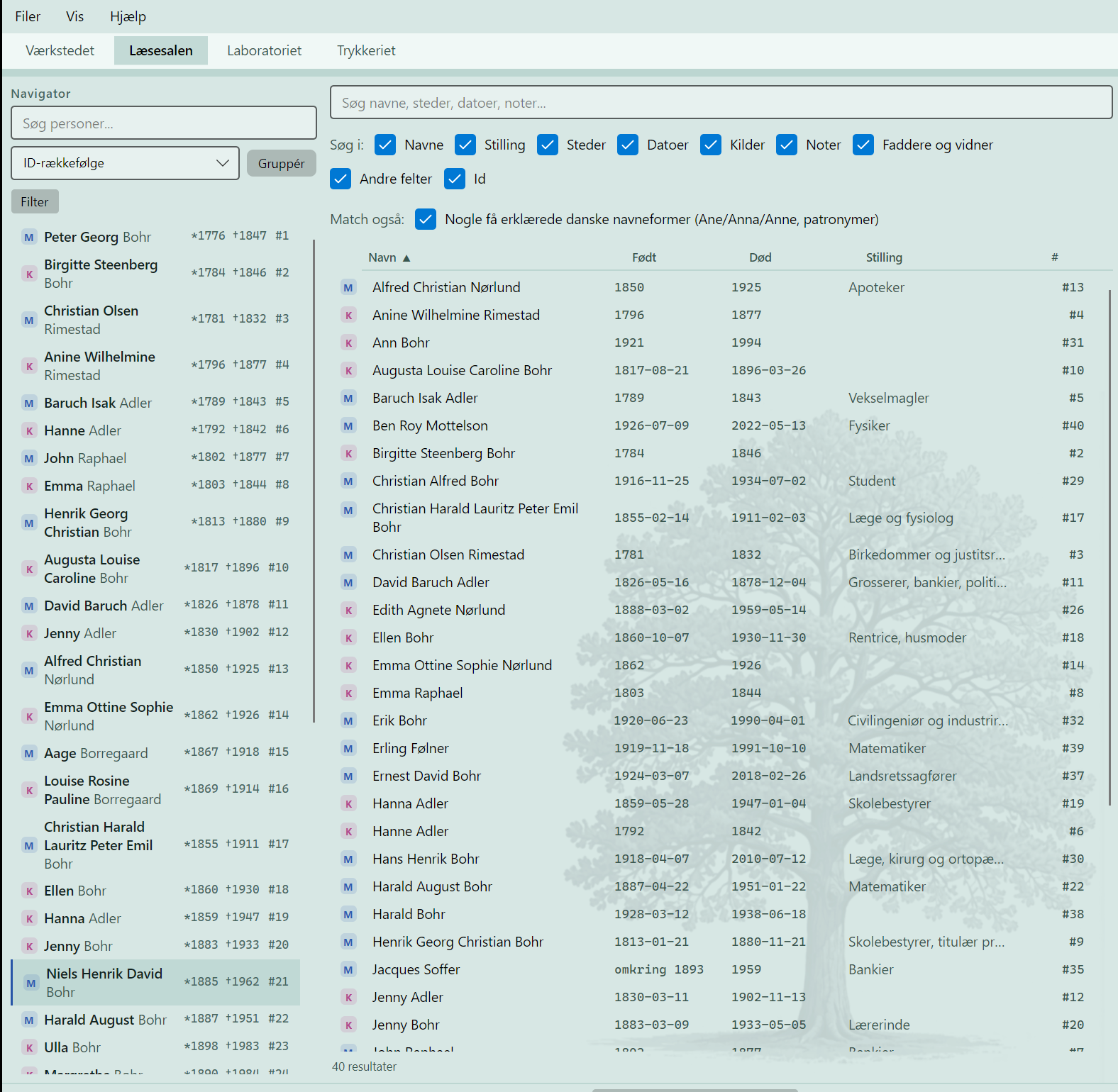Open the Vis menu
1118x1092 pixels.
click(75, 16)
